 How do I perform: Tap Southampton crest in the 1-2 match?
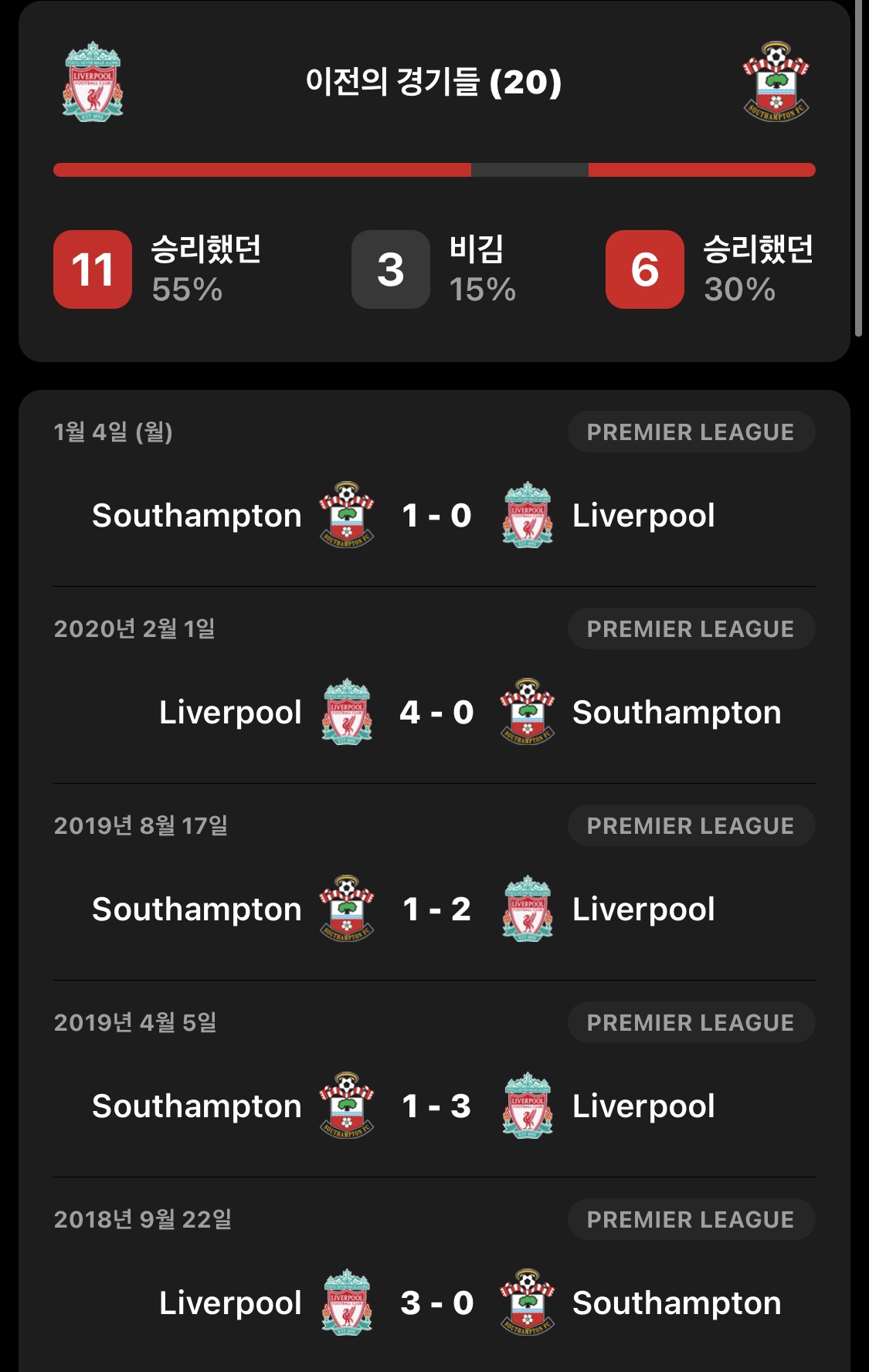pos(347,909)
